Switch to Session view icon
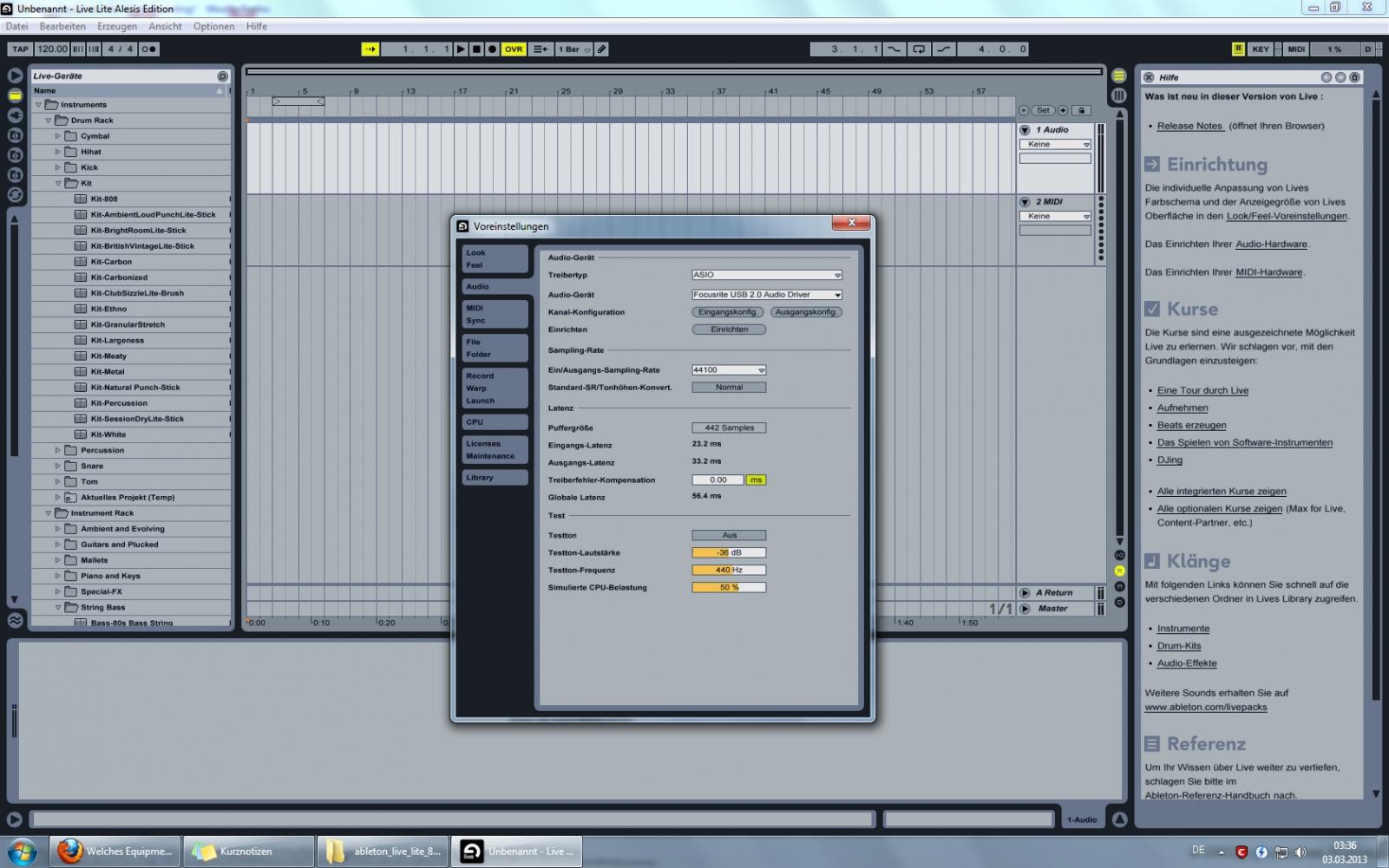The height and width of the screenshot is (868, 1389). [1119, 95]
